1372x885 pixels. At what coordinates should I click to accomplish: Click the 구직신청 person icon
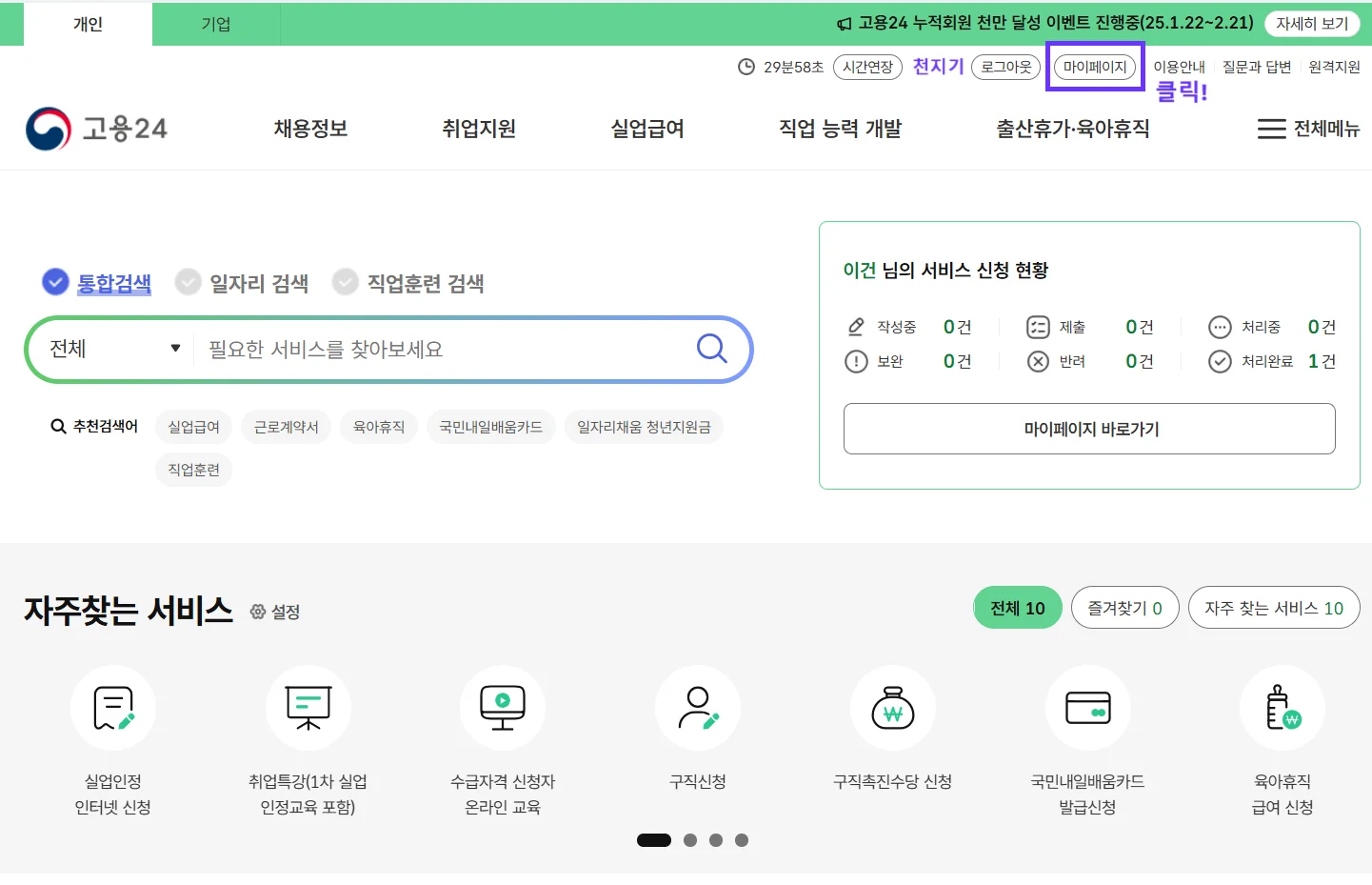point(697,708)
